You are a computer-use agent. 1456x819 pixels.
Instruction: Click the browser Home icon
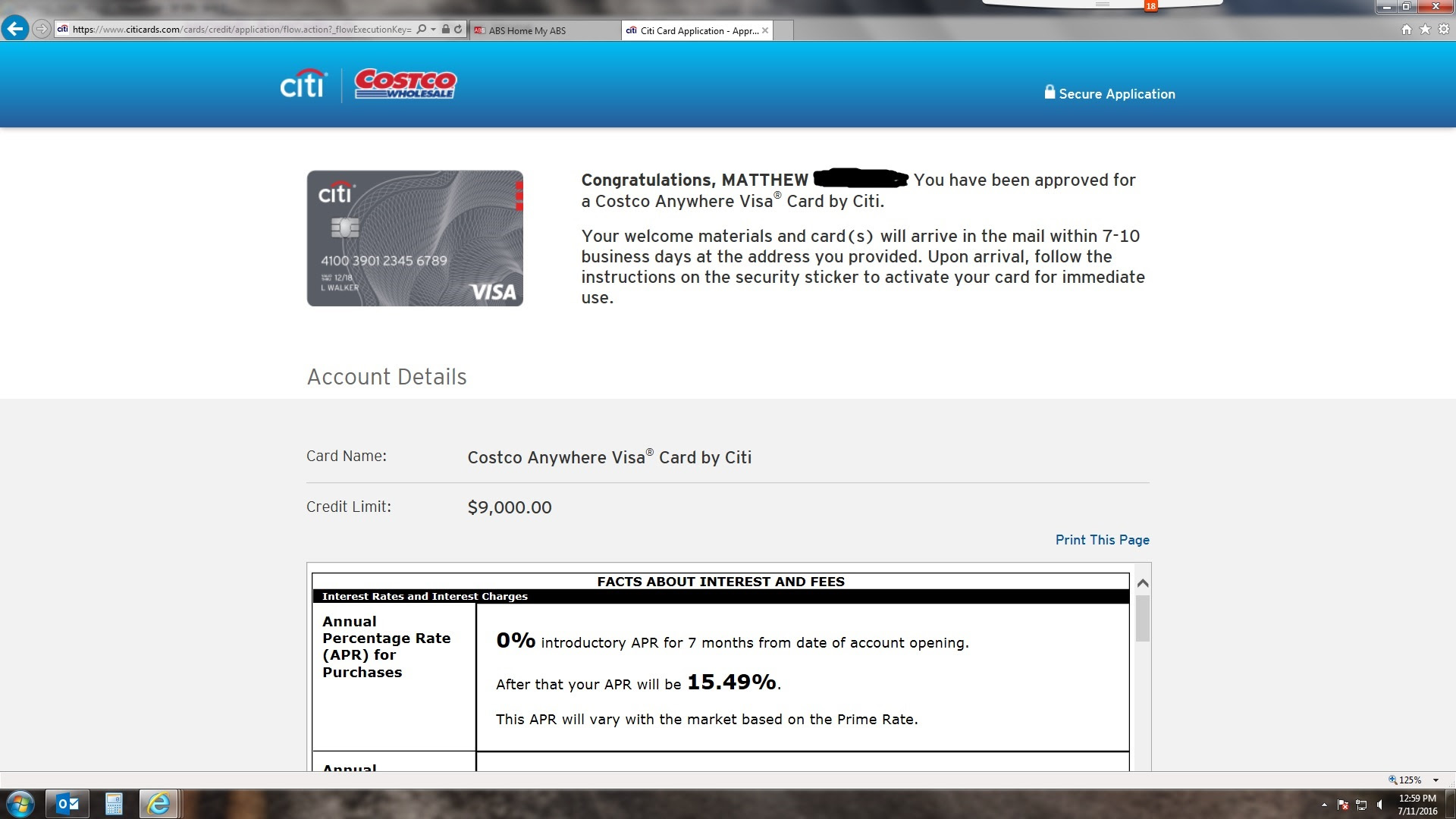tap(1407, 30)
